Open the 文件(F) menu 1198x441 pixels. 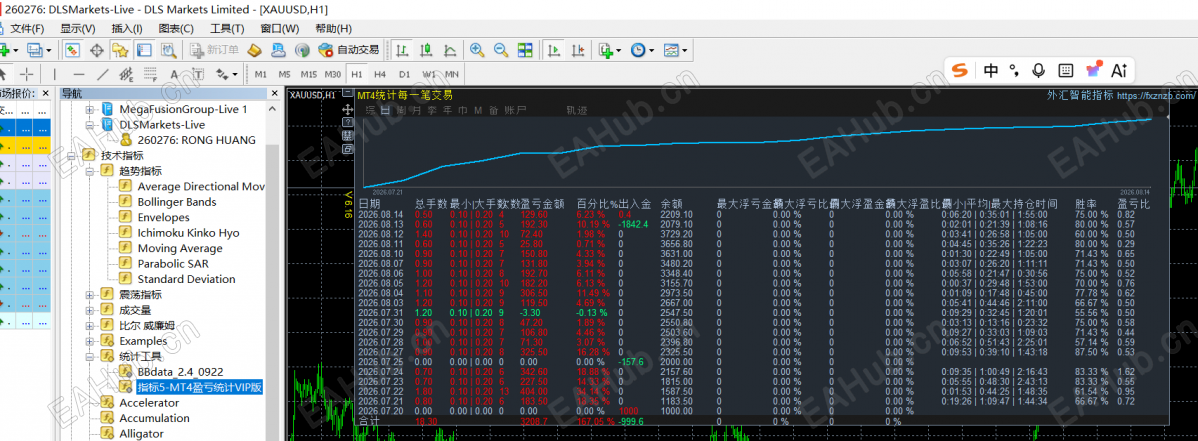point(27,28)
